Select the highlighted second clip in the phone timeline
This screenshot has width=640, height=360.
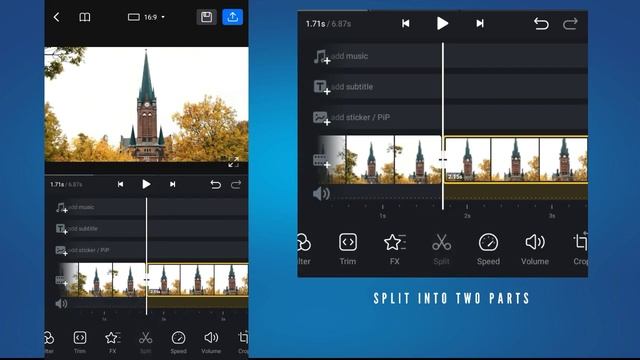click(x=198, y=280)
